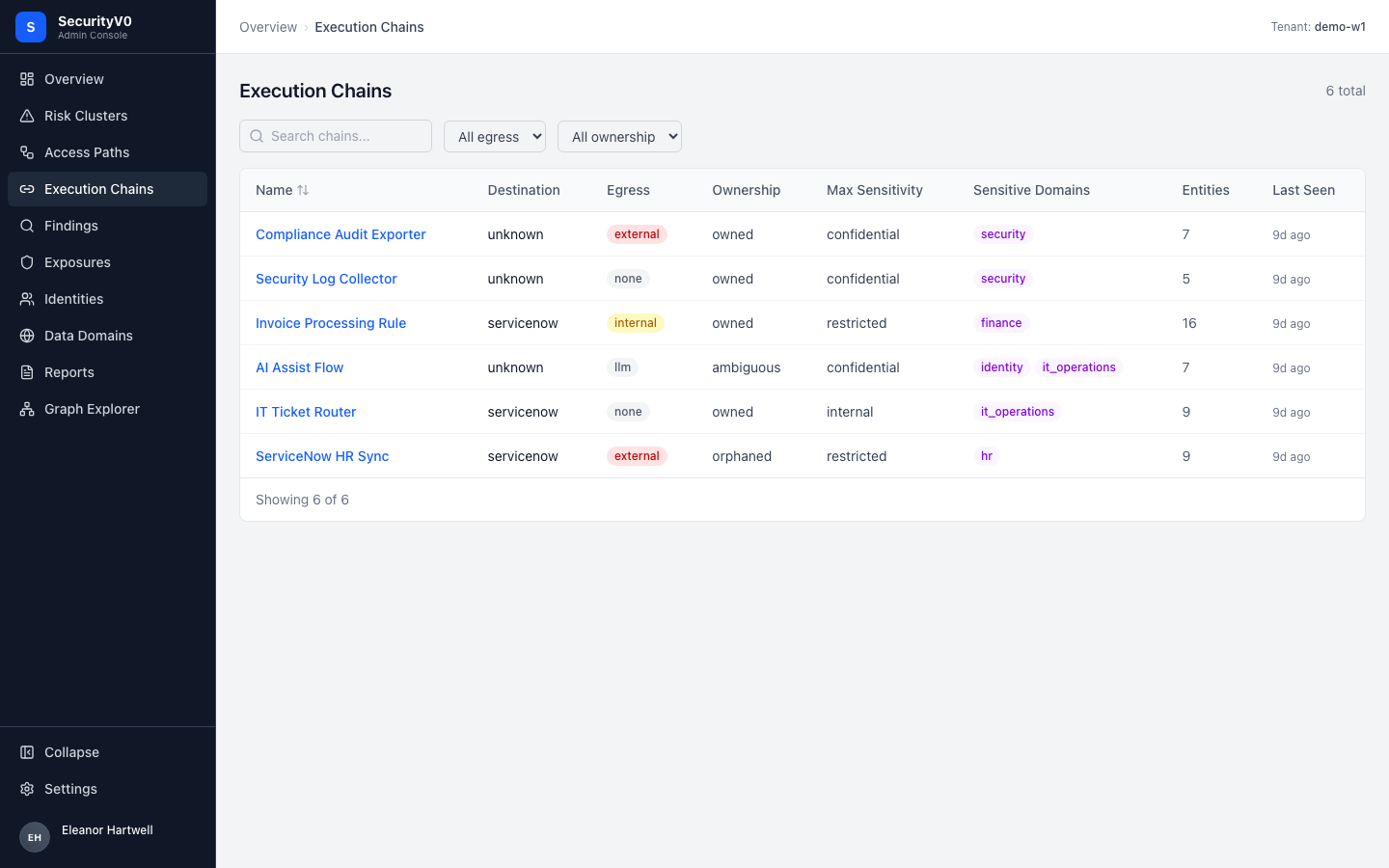Viewport: 1389px width, 868px height.
Task: Open the ServiceNow HR Sync chain
Action: click(322, 456)
